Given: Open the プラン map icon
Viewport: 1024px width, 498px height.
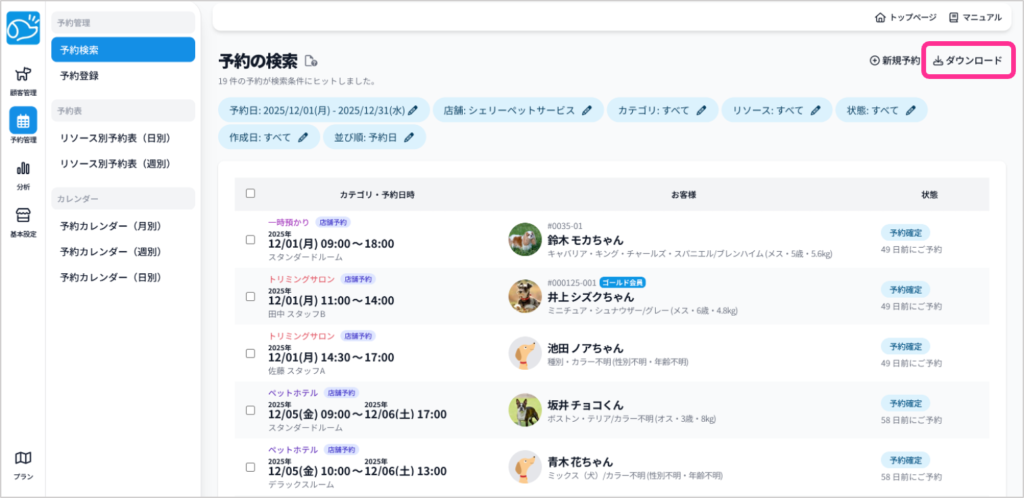Looking at the screenshot, I should tap(22, 463).
